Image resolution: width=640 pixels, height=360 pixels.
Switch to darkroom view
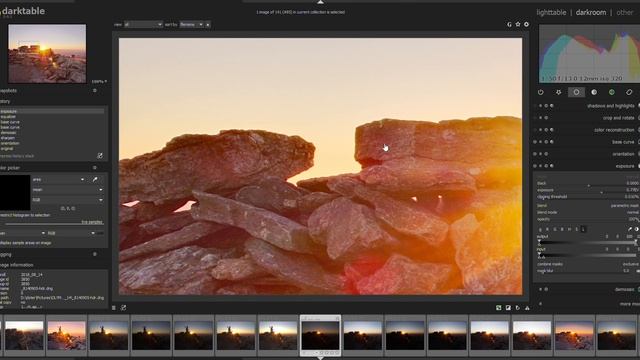click(591, 13)
